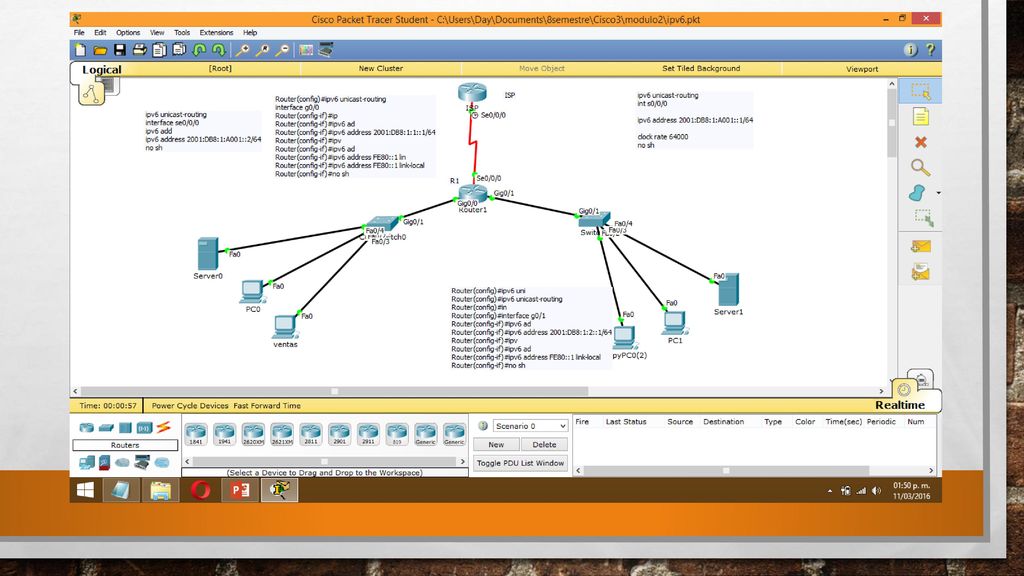Pick the 1941 router model

pos(225,434)
